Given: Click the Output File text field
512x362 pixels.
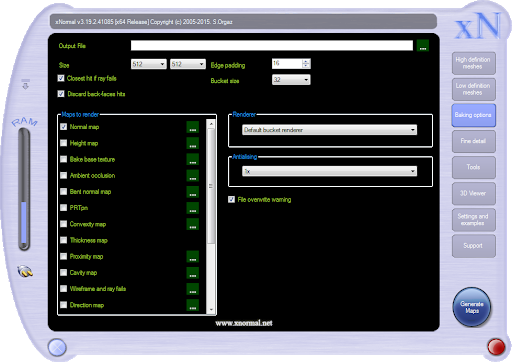Looking at the screenshot, I should coord(272,46).
